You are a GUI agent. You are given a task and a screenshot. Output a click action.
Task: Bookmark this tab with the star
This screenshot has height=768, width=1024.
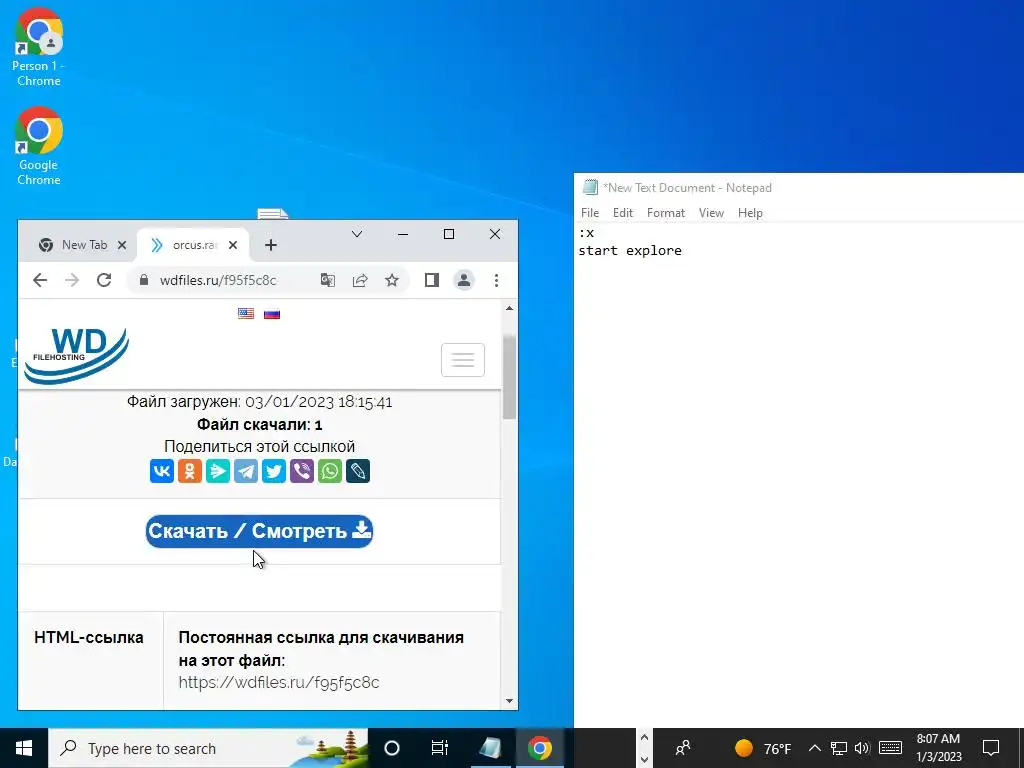point(392,280)
